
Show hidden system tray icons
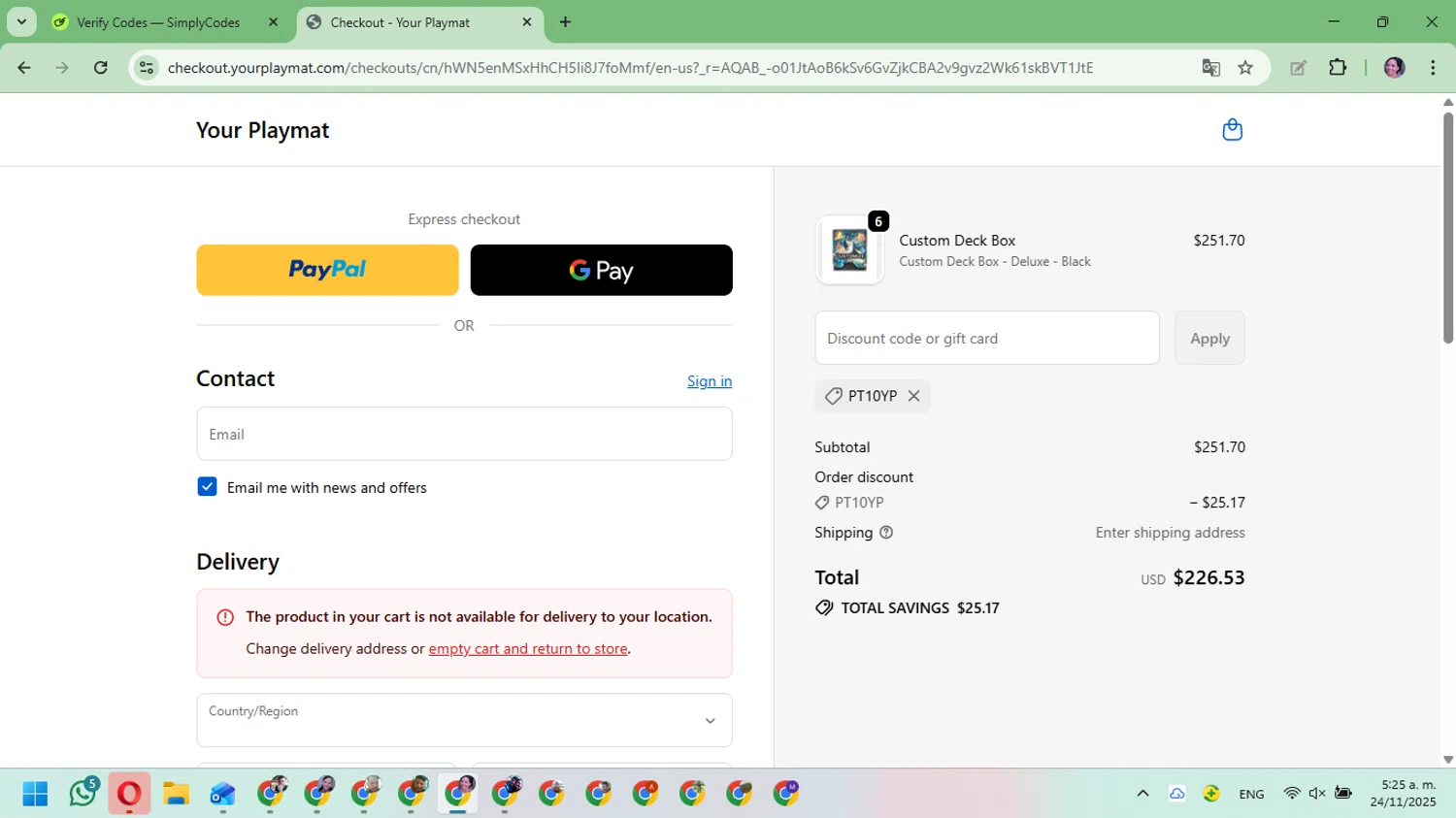pyautogui.click(x=1142, y=794)
